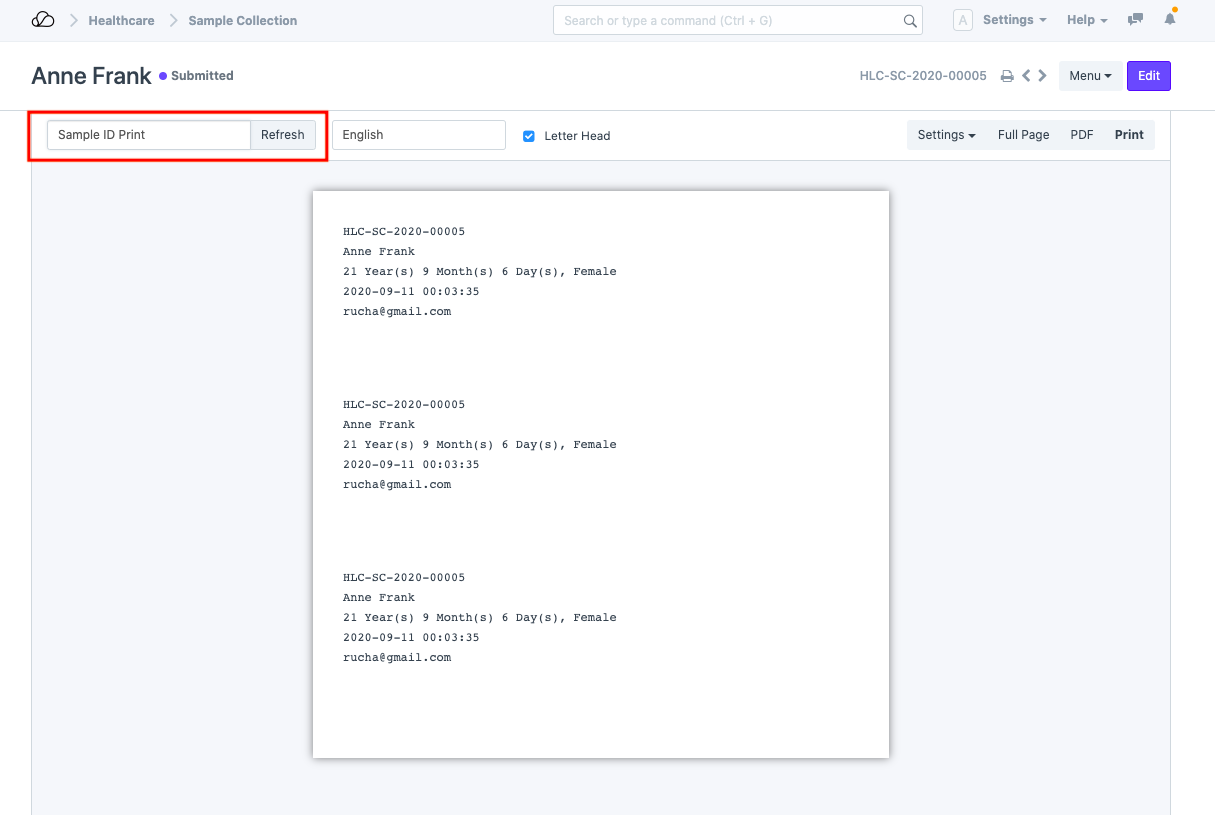
Task: Click the PDF option
Action: tap(1081, 135)
